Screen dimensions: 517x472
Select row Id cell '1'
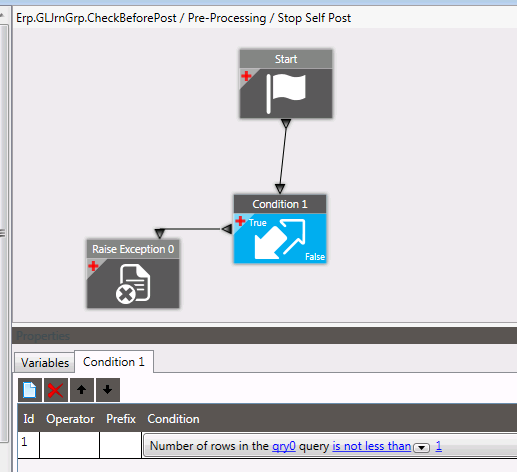click(x=29, y=445)
